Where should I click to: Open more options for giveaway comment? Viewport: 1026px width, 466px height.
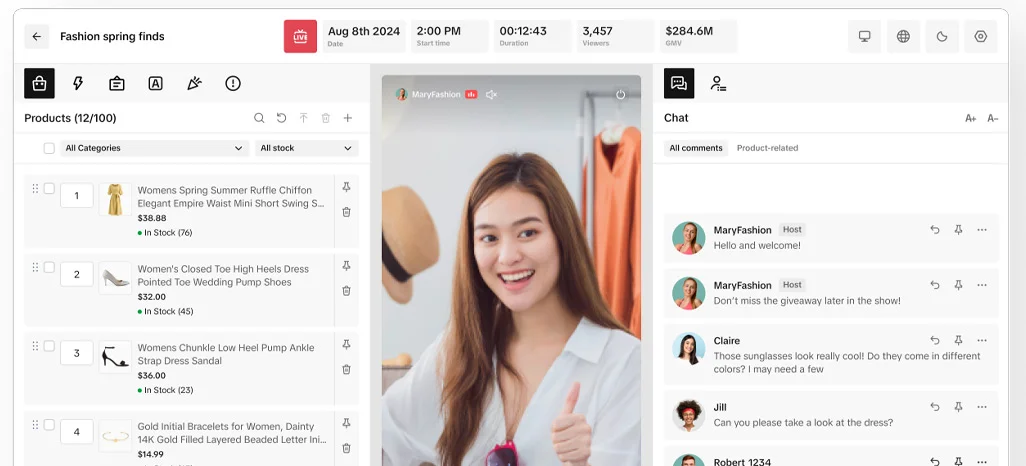(x=982, y=285)
